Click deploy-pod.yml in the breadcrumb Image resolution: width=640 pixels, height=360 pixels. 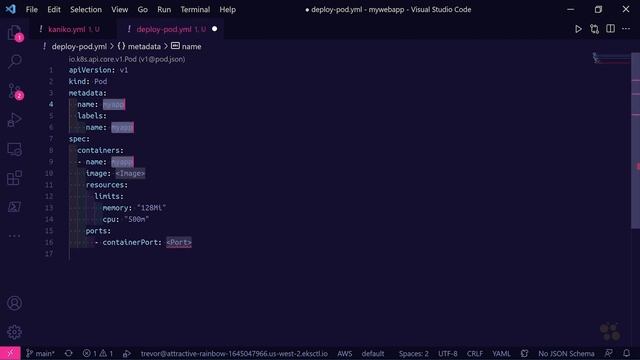tap(79, 47)
